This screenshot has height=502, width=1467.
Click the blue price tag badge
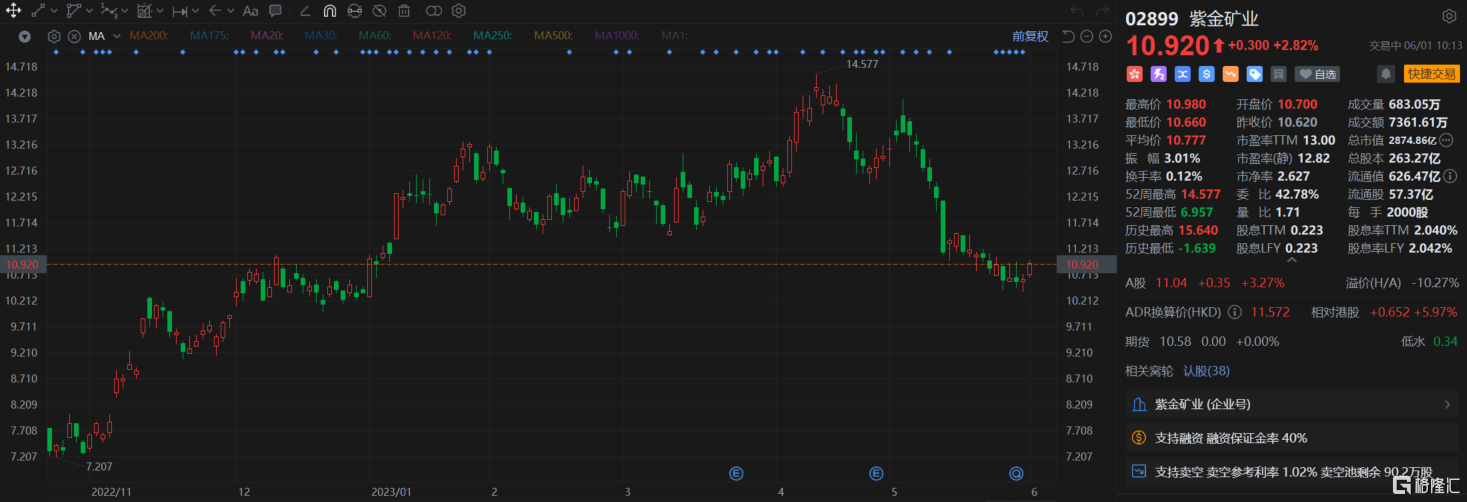coord(1255,74)
